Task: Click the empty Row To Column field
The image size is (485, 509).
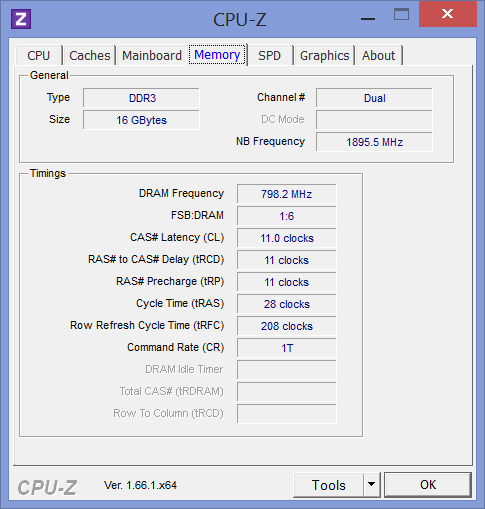Action: click(287, 414)
